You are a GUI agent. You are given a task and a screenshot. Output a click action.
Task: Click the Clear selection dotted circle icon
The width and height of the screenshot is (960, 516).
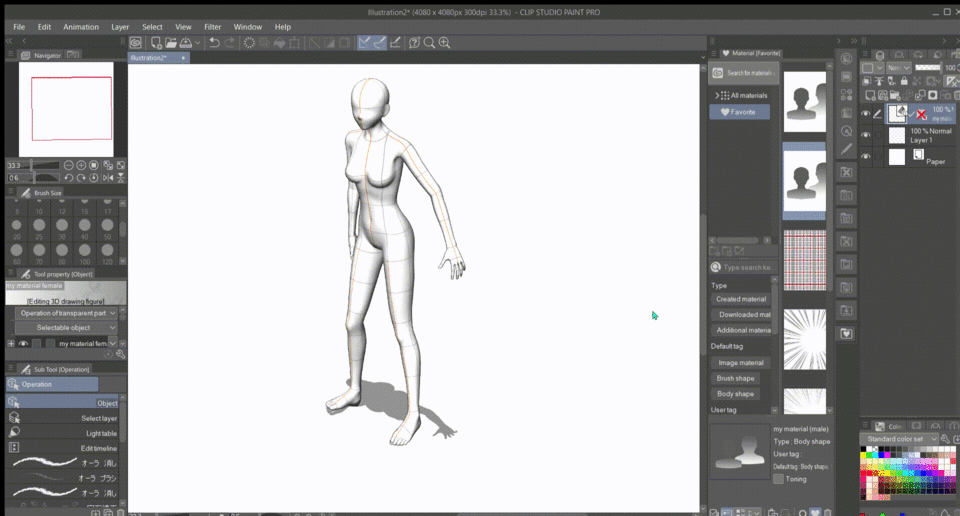click(x=249, y=43)
